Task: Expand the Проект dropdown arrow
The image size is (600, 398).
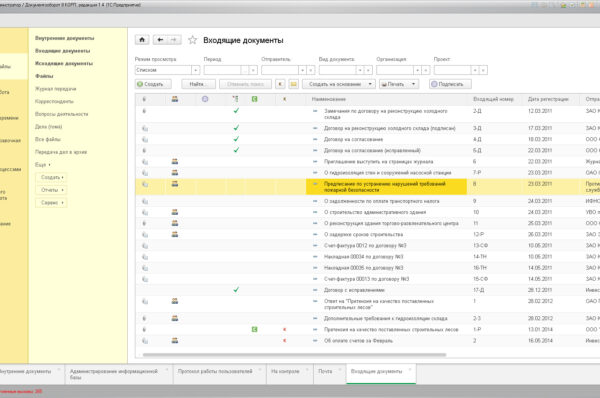Action: [x=475, y=70]
